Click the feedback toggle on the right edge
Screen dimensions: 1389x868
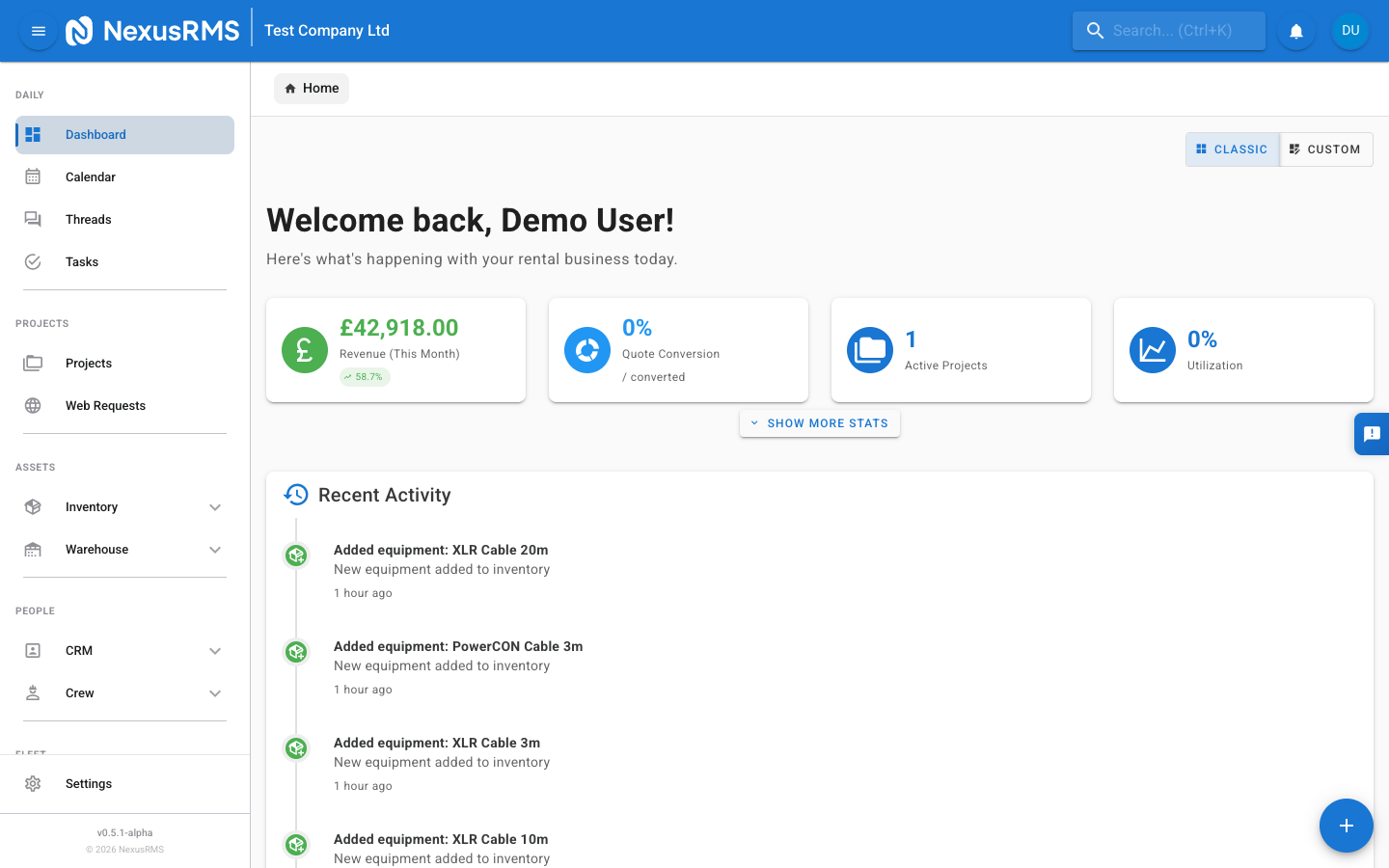(x=1372, y=434)
